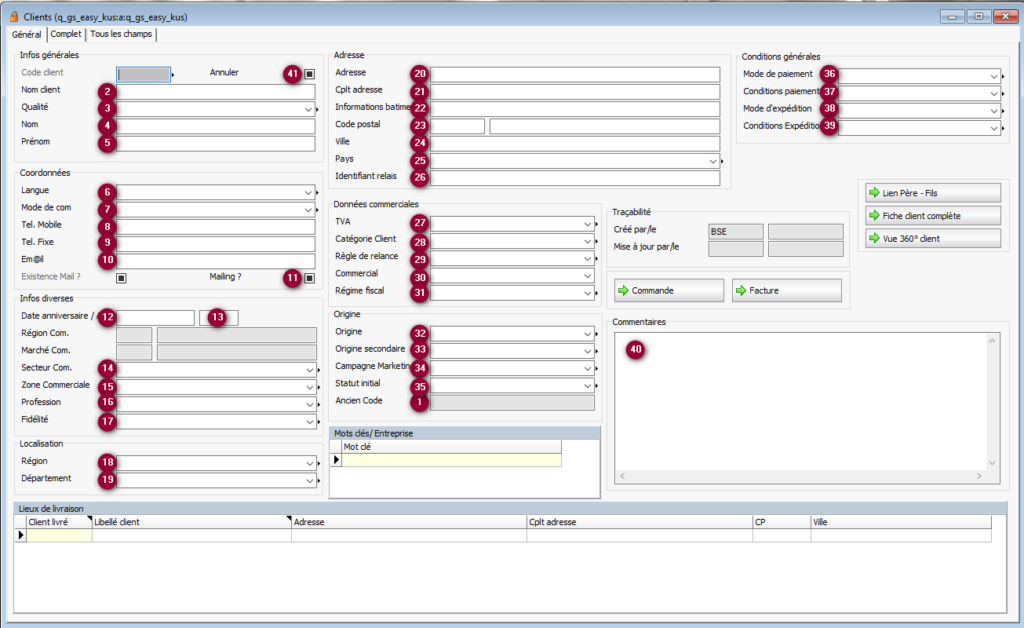Image resolution: width=1024 pixels, height=628 pixels.
Task: Click the small arrow right of Code client field
Action: click(173, 74)
